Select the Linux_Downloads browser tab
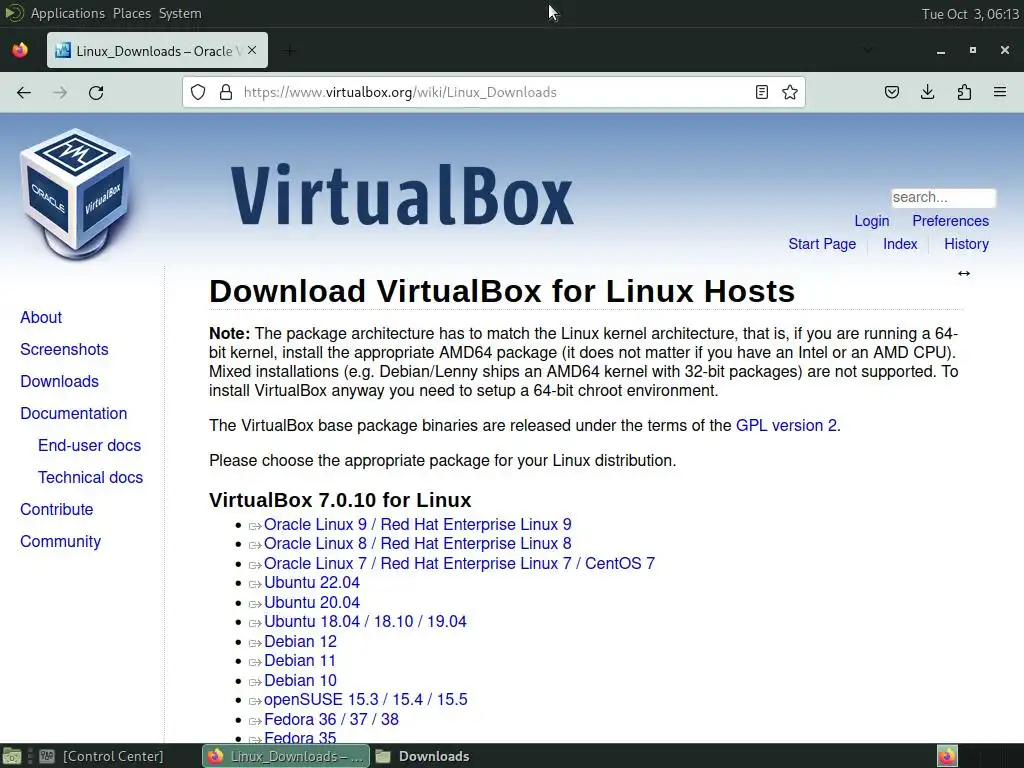 click(157, 50)
